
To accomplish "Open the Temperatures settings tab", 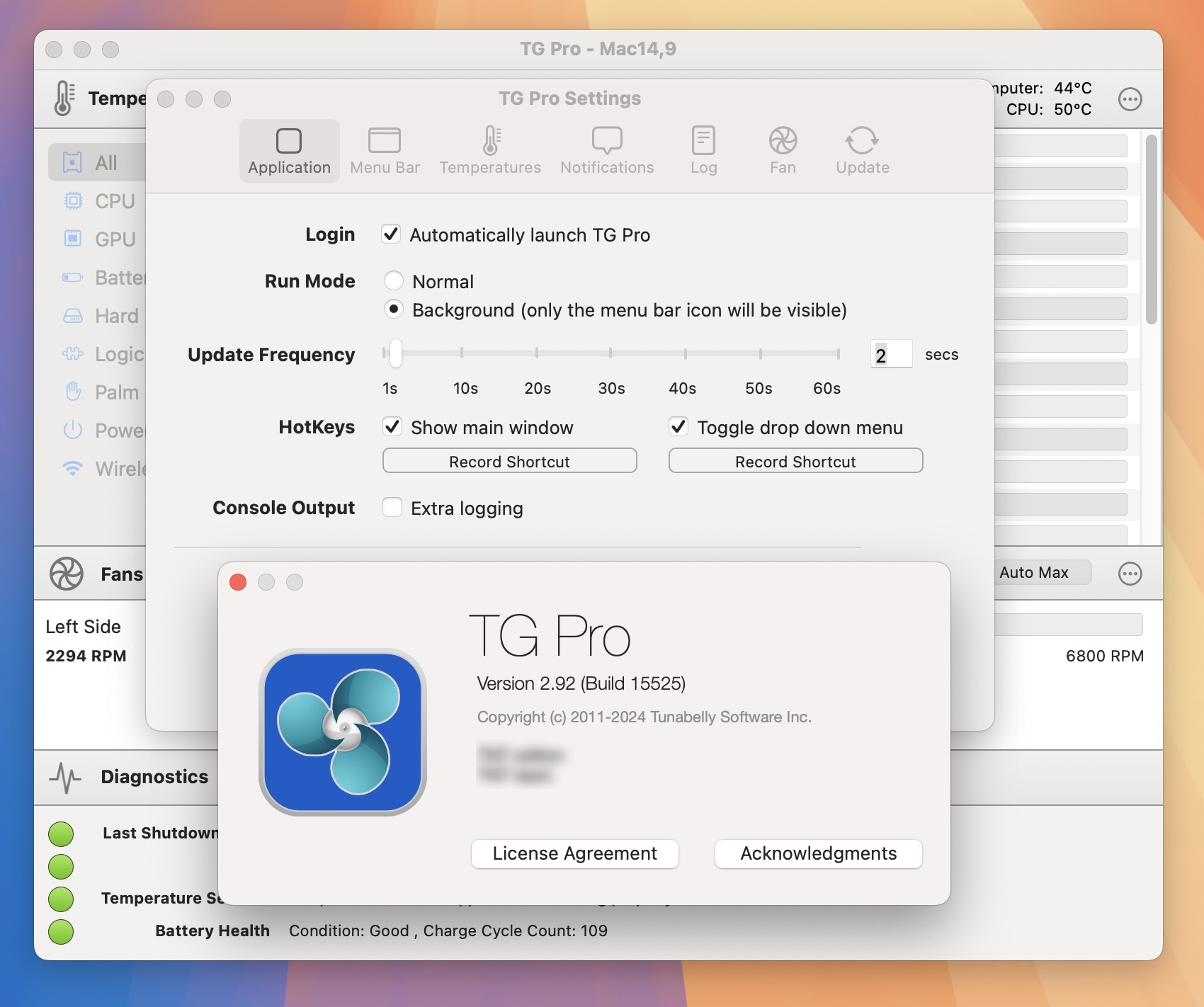I will point(490,151).
